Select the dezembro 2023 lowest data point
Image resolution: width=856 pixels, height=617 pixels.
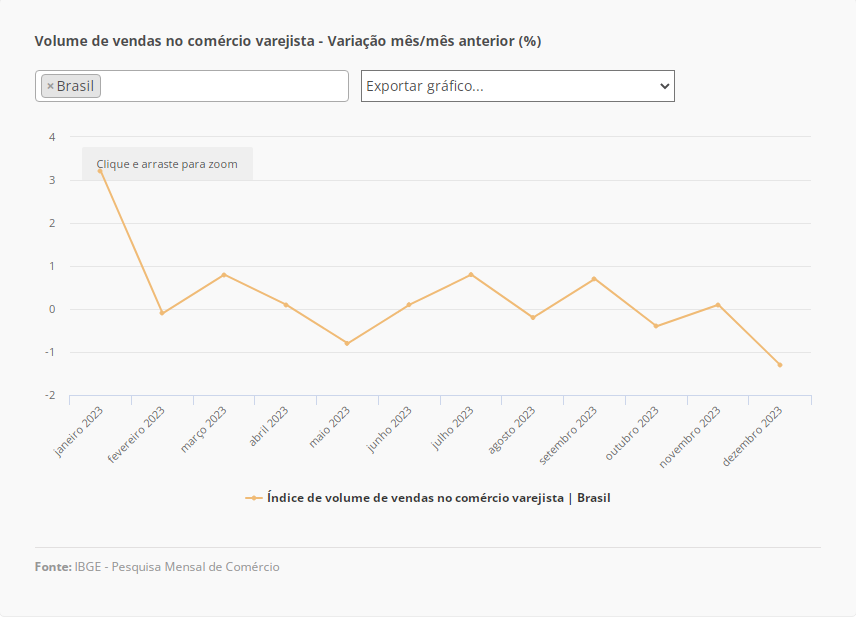[x=780, y=365]
